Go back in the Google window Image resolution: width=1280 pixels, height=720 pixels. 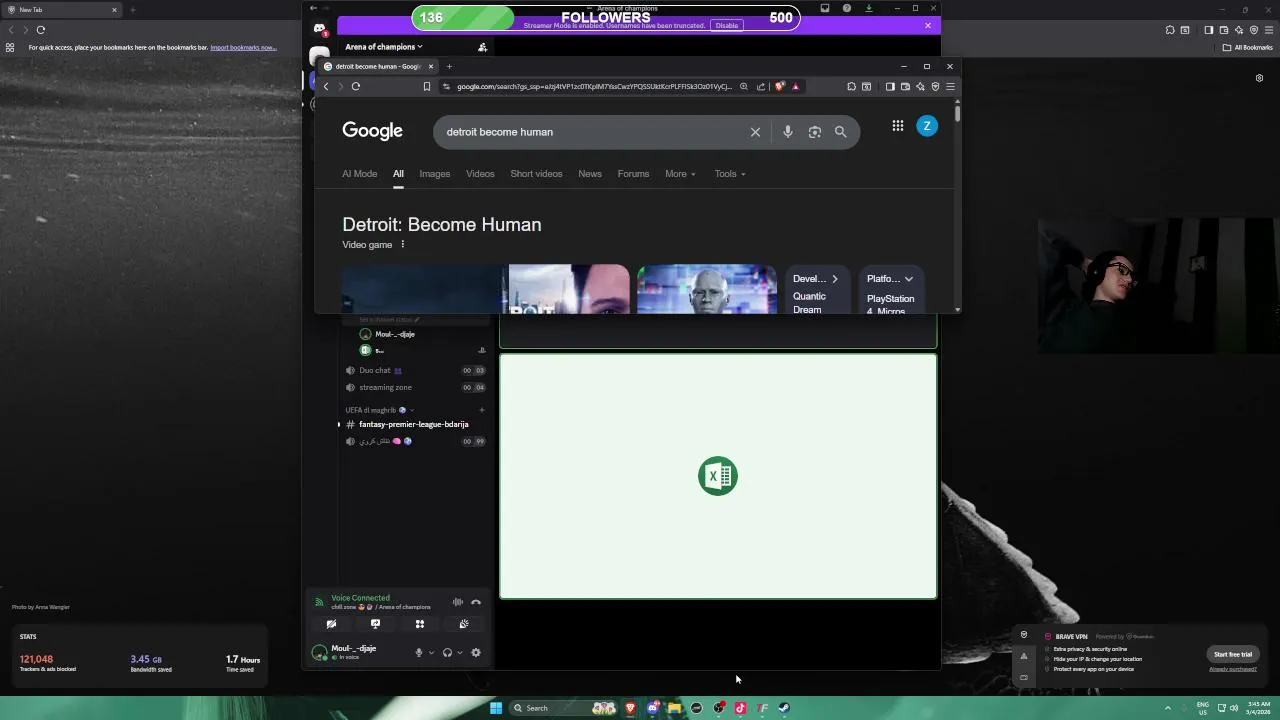[326, 86]
